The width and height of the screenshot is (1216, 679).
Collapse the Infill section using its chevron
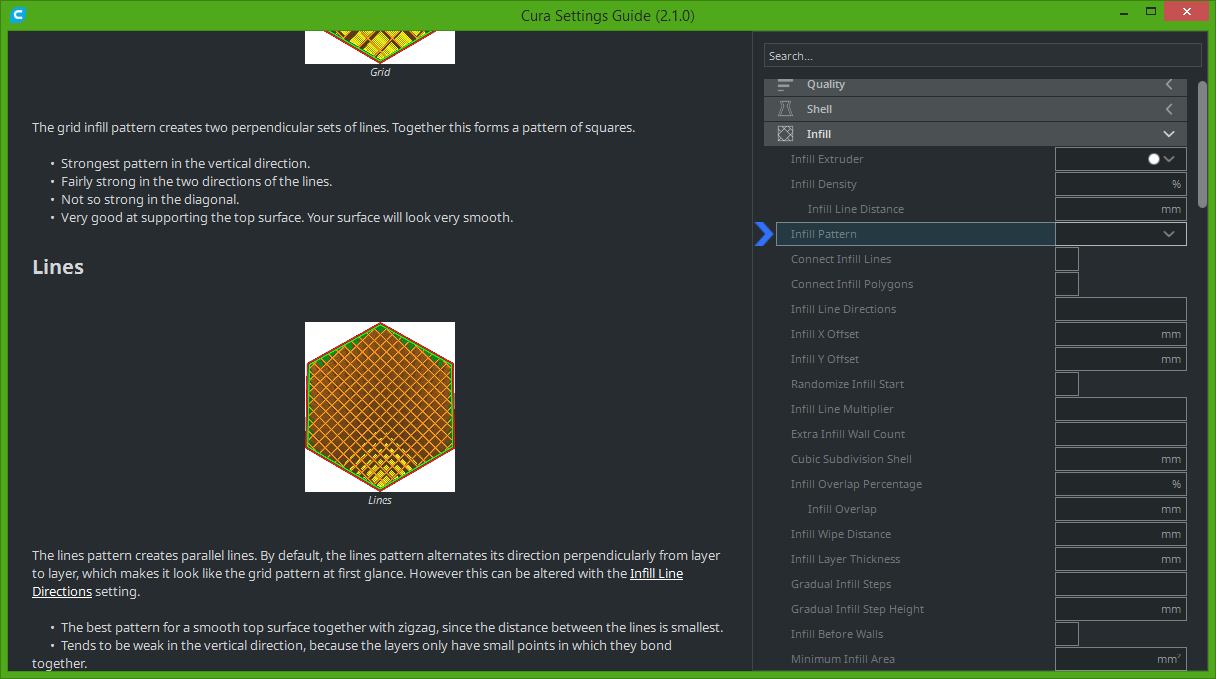[x=1168, y=133]
